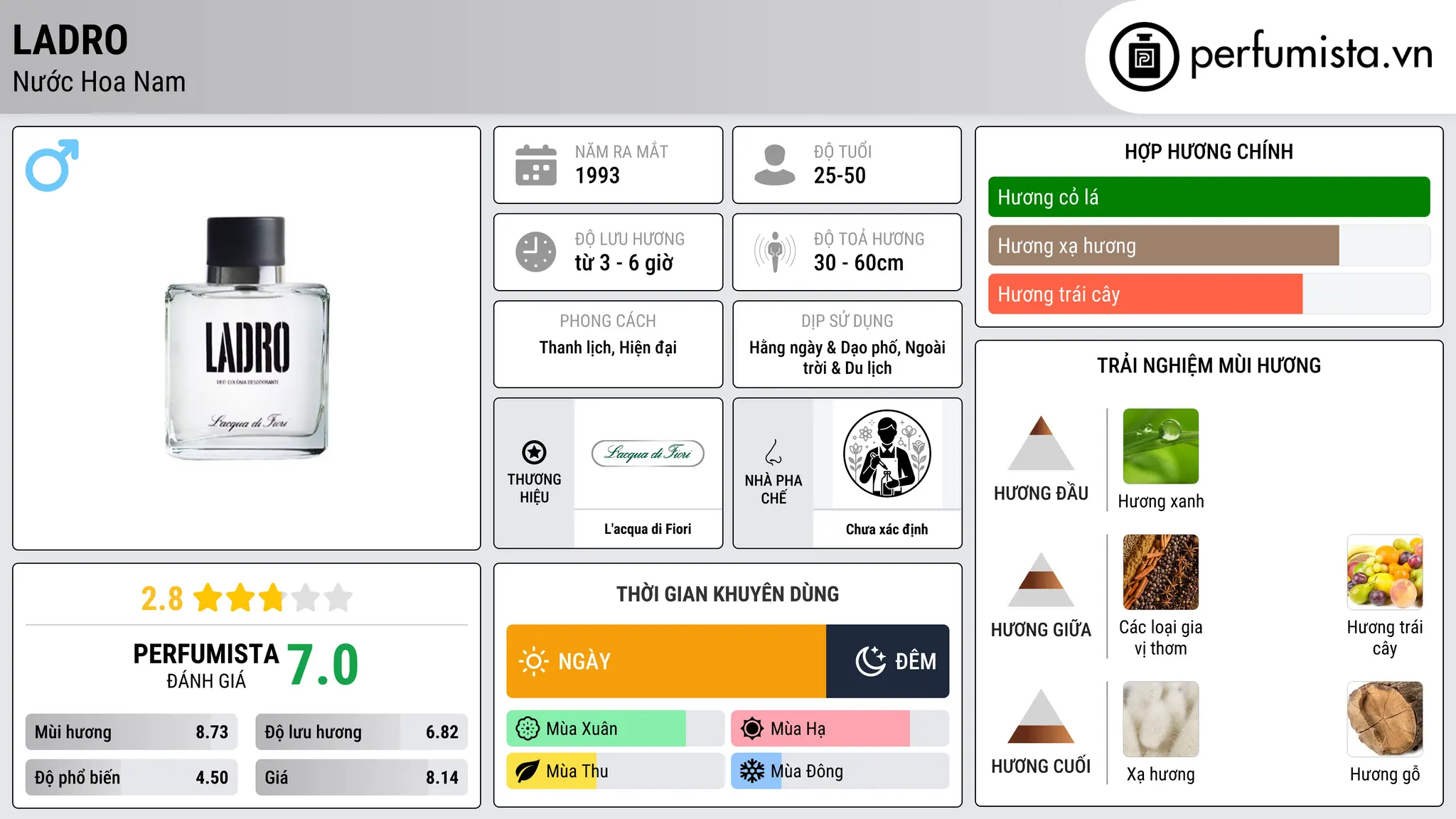
Task: Click the perfumer illustration icon
Action: click(x=887, y=454)
